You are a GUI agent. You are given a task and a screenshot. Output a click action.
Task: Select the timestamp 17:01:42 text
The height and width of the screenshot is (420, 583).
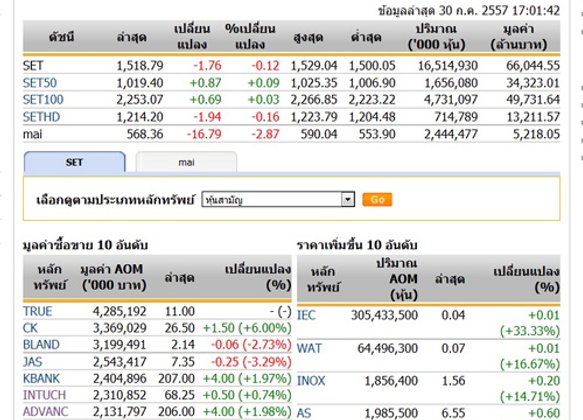(535, 10)
